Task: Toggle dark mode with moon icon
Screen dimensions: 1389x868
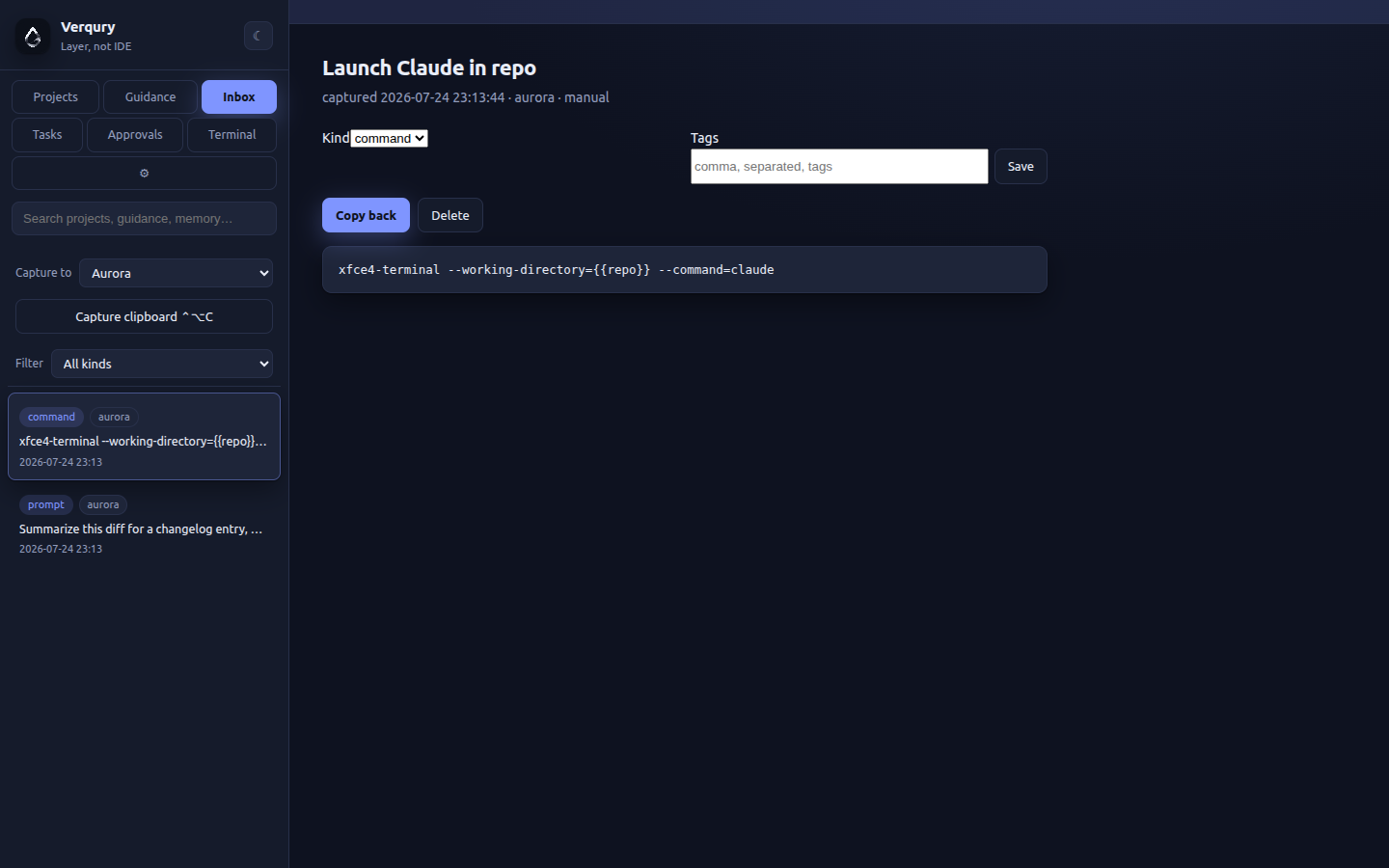Action: click(258, 36)
